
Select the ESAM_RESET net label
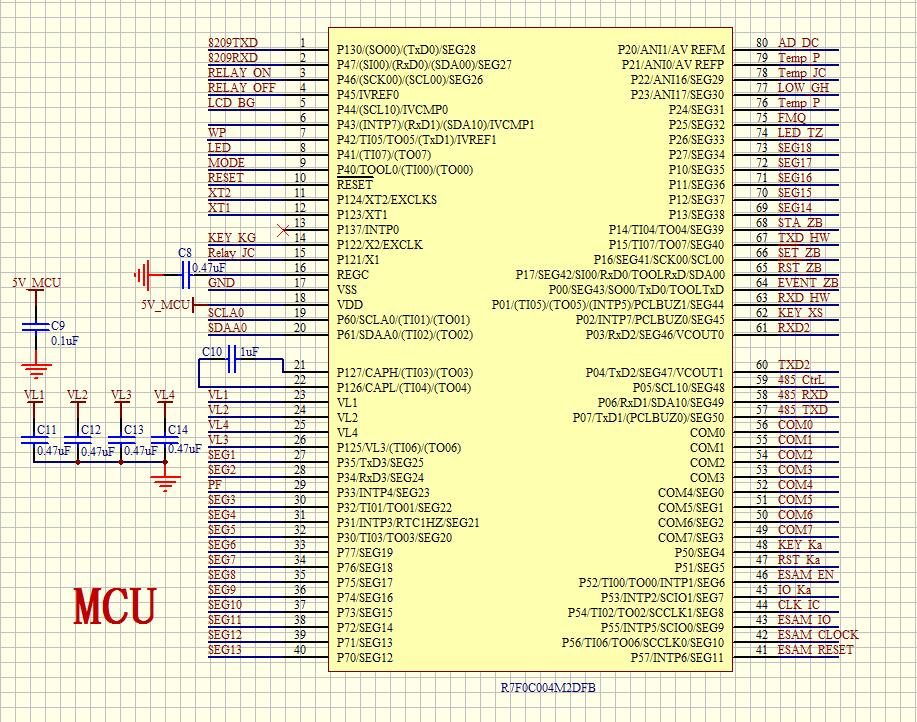pos(815,650)
